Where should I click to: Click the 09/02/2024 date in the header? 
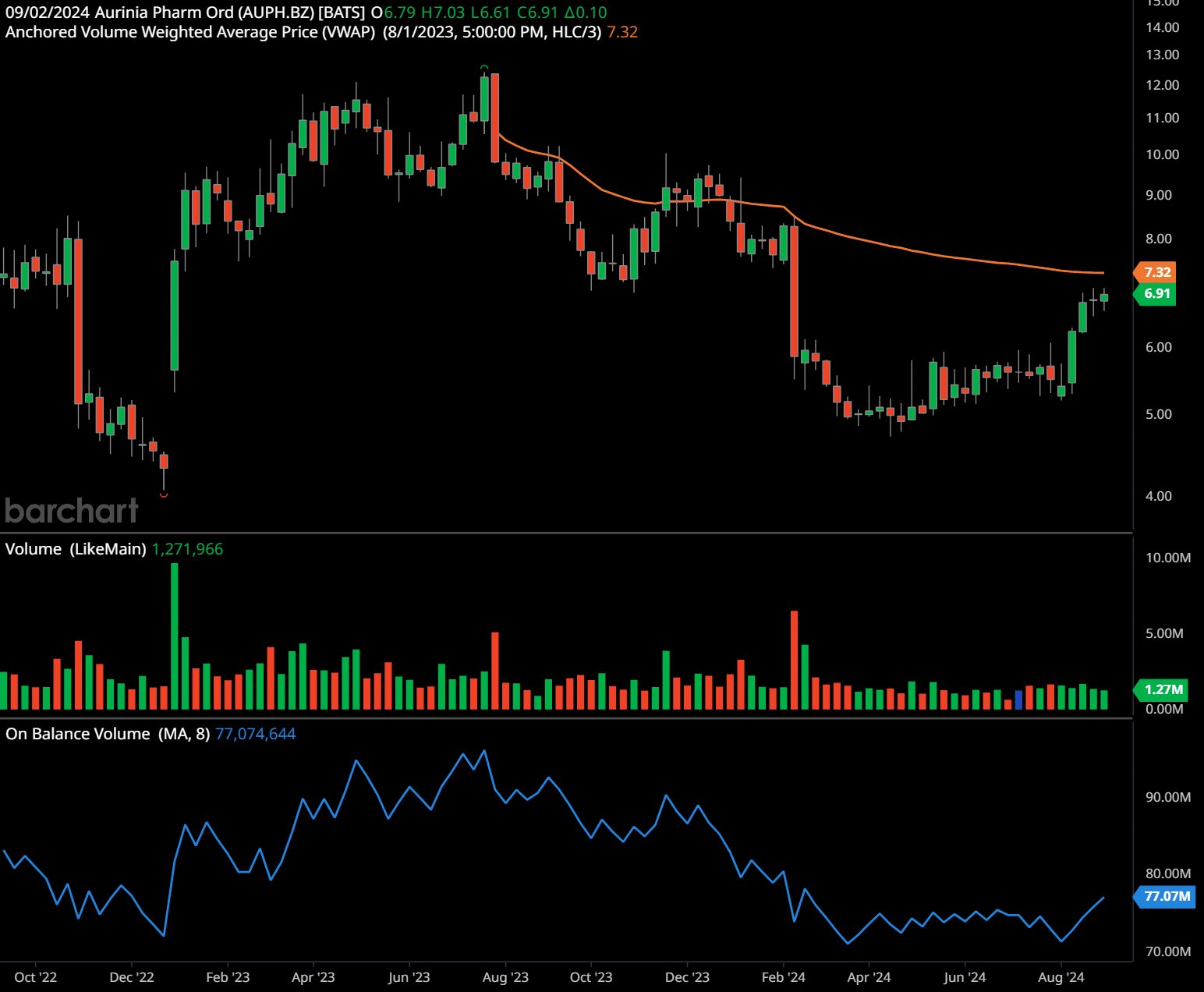click(x=48, y=12)
